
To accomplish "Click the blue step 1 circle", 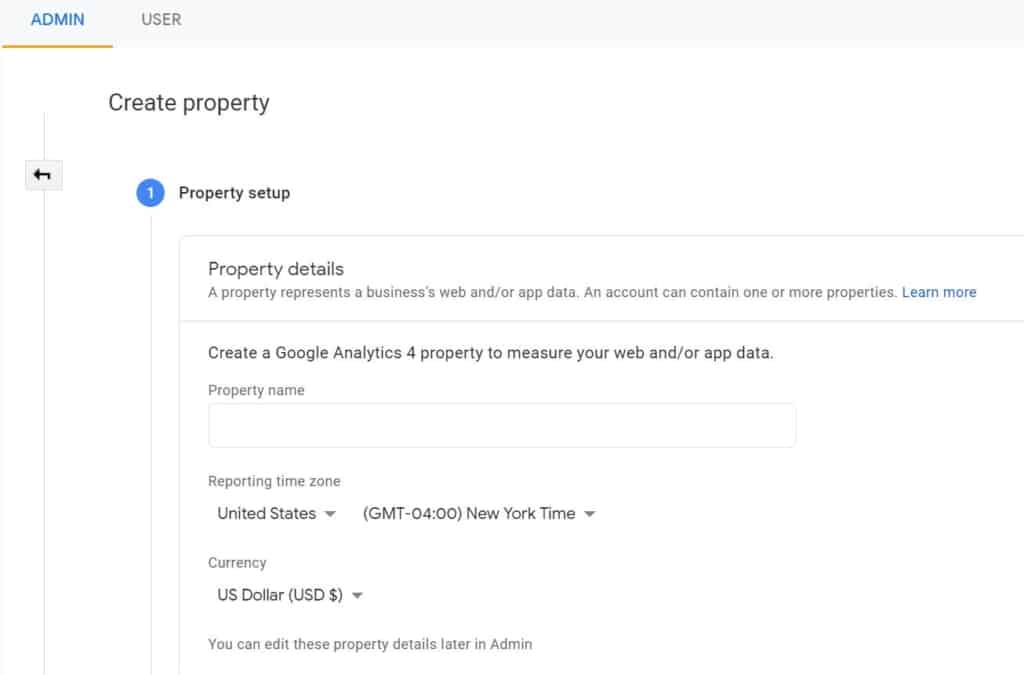I will [x=150, y=193].
